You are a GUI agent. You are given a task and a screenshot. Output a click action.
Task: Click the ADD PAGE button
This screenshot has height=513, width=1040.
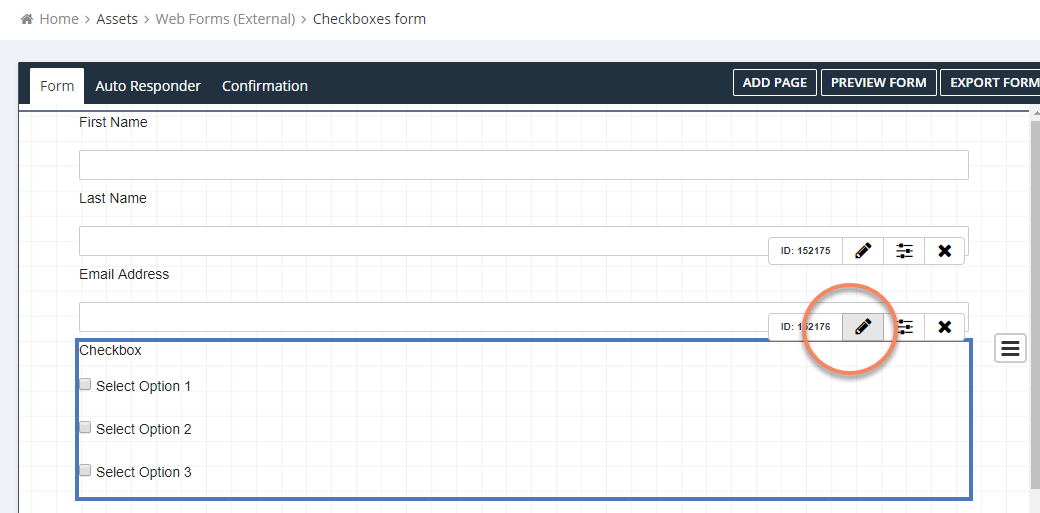coord(775,83)
